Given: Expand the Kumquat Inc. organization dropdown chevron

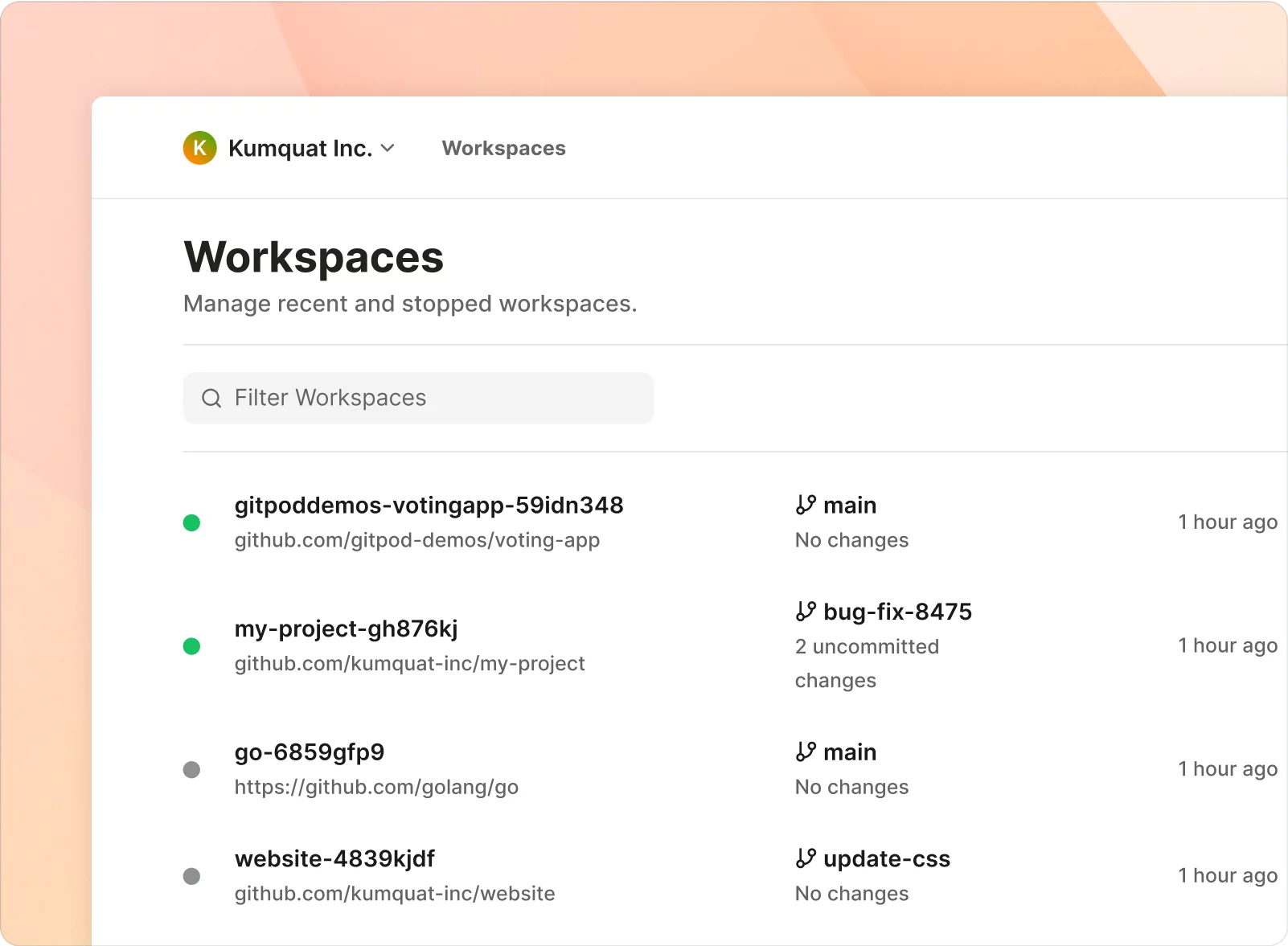Looking at the screenshot, I should pos(388,148).
